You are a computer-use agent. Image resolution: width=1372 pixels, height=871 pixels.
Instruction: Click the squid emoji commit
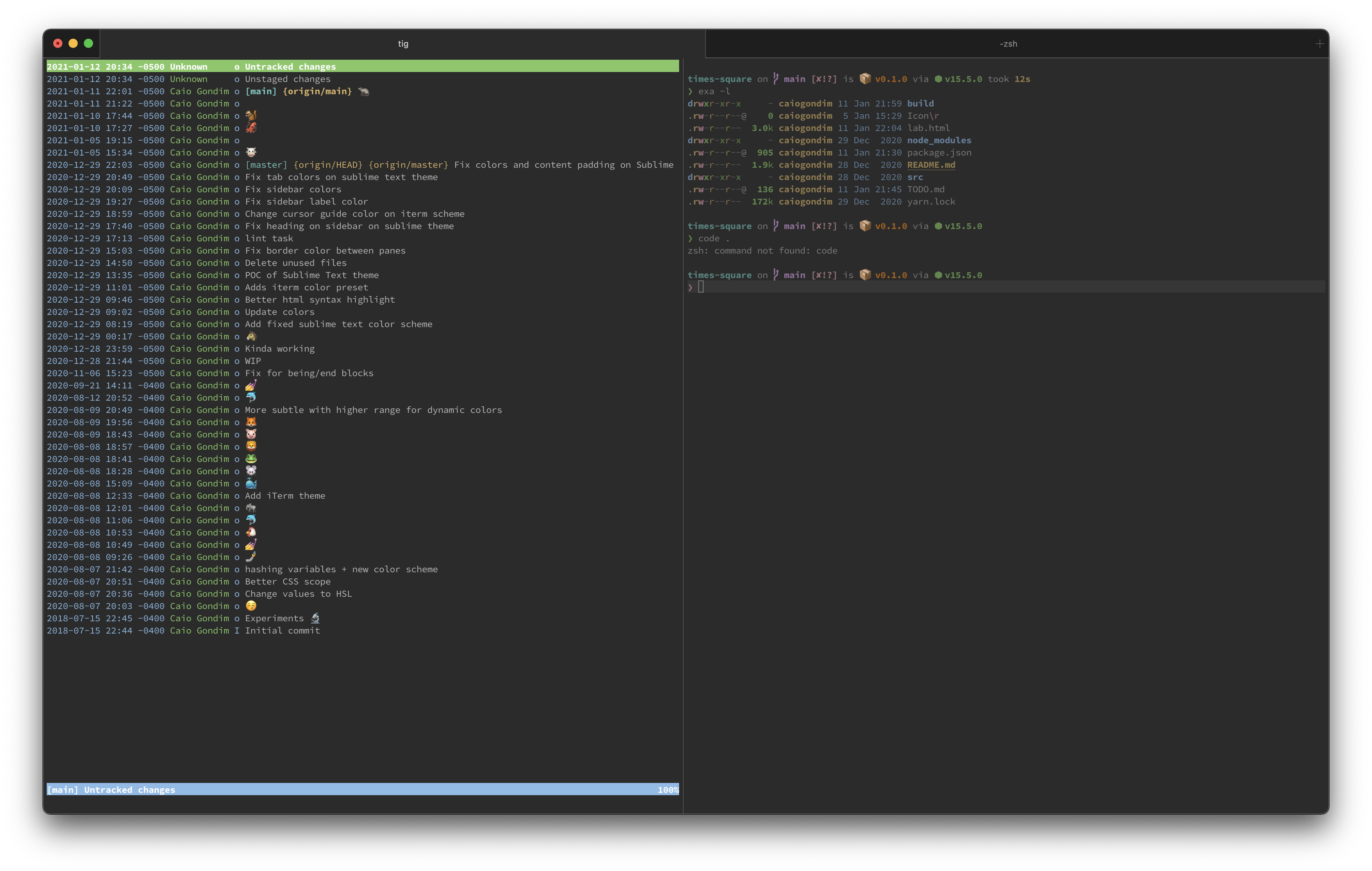click(251, 128)
